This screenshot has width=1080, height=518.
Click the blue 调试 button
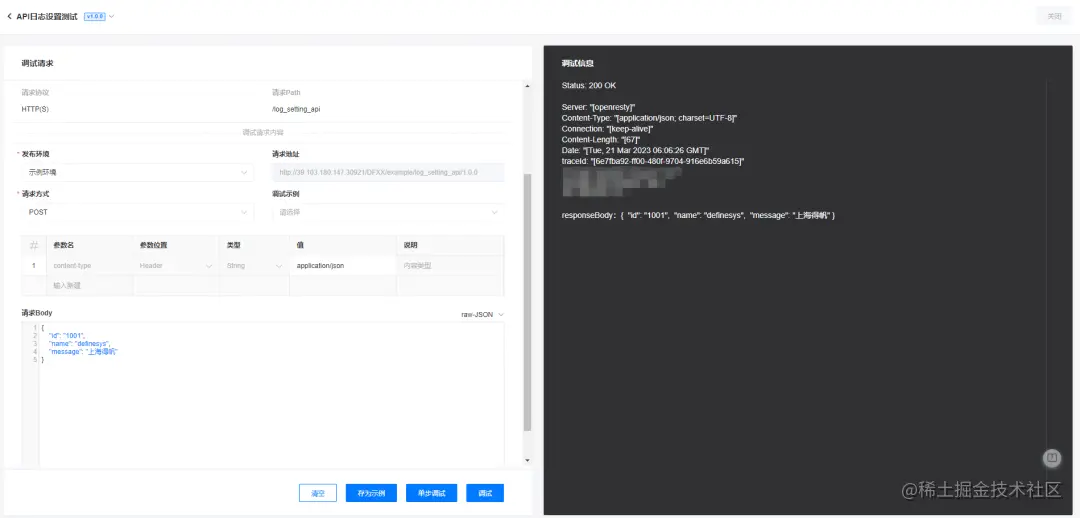pyautogui.click(x=485, y=493)
